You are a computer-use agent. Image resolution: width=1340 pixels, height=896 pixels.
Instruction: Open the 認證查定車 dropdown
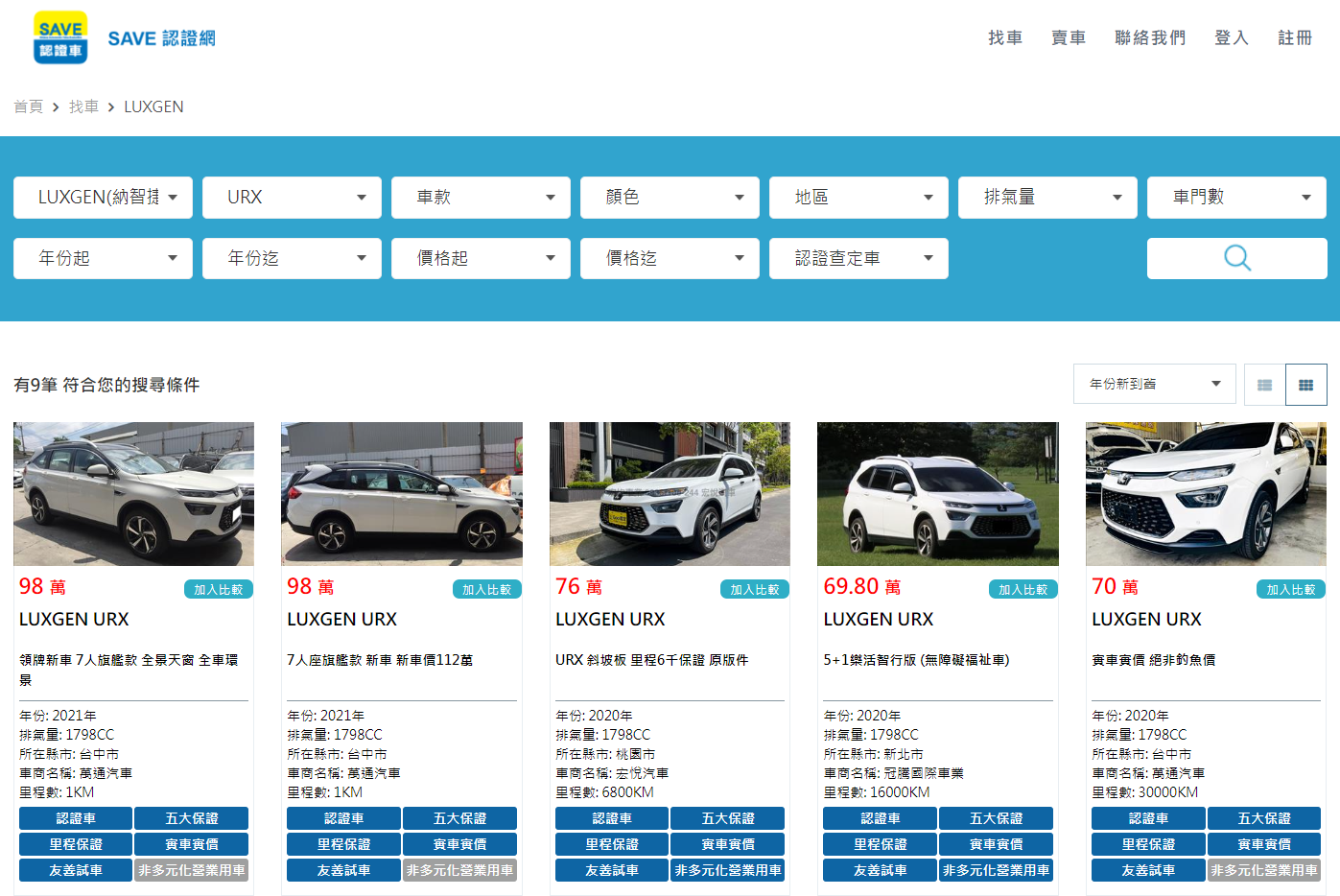[858, 258]
